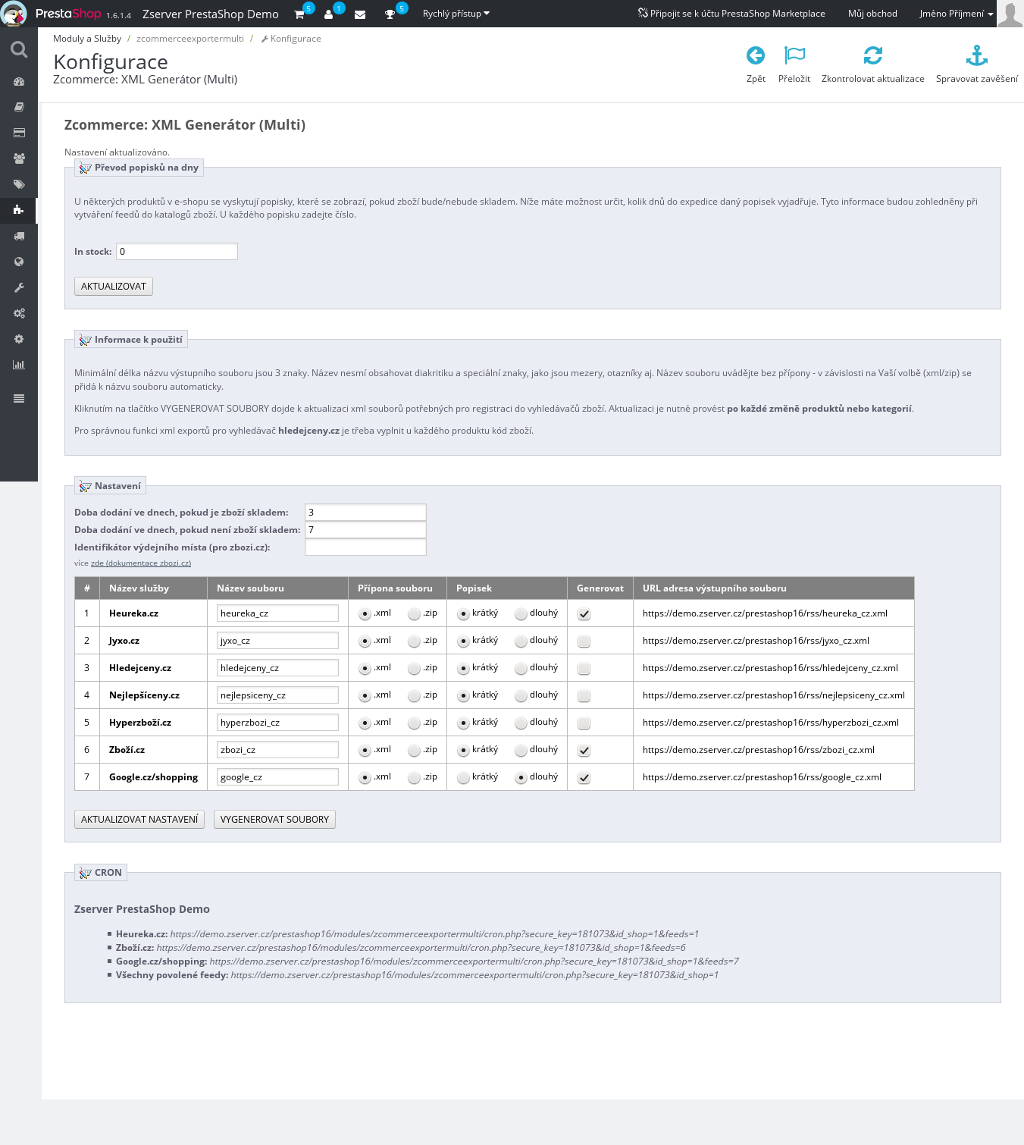
Task: Click the Identifikátor výdejního místa field
Action: (x=365, y=548)
